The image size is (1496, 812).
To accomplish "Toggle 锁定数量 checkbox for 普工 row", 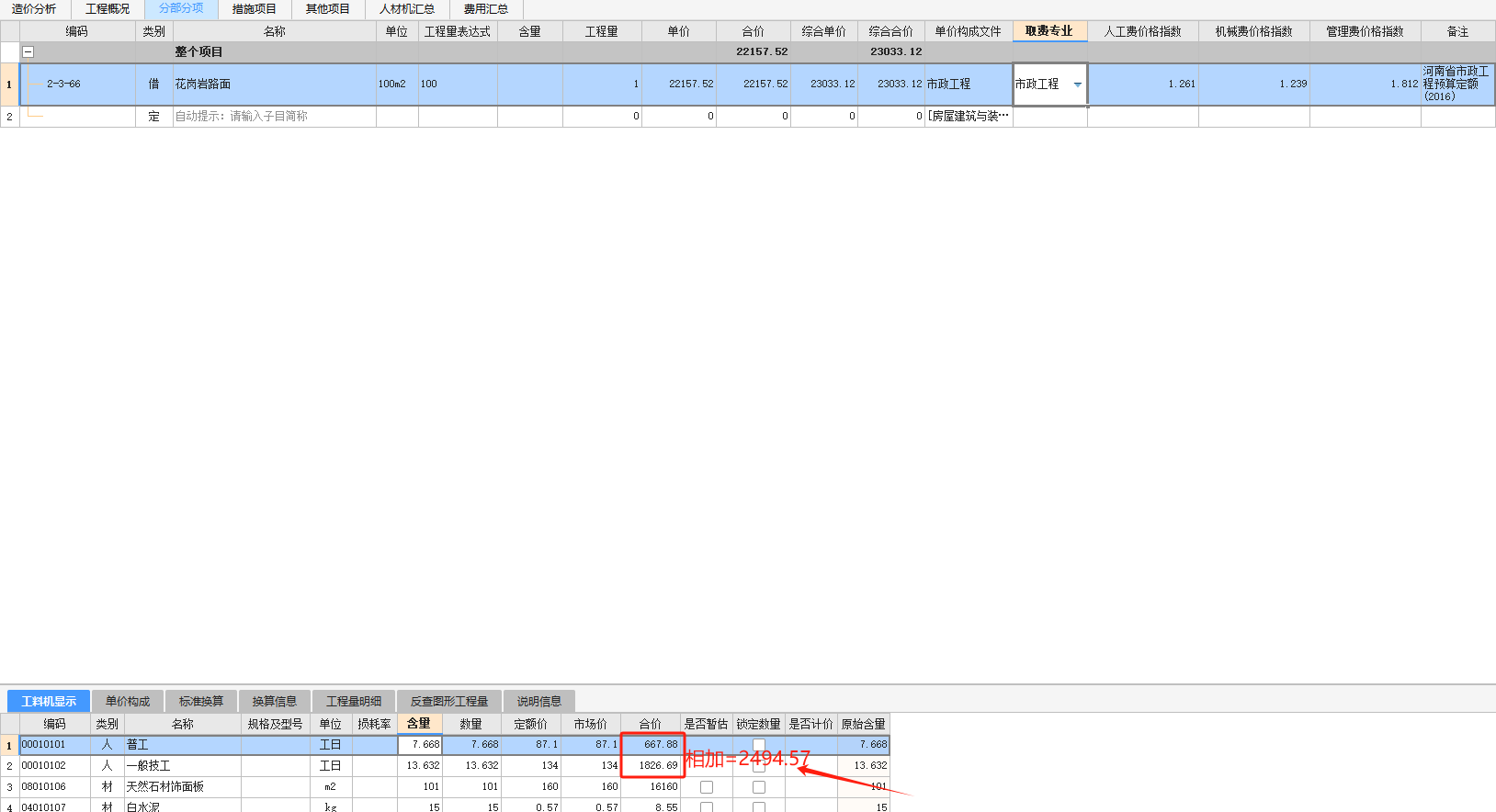I will 759,745.
